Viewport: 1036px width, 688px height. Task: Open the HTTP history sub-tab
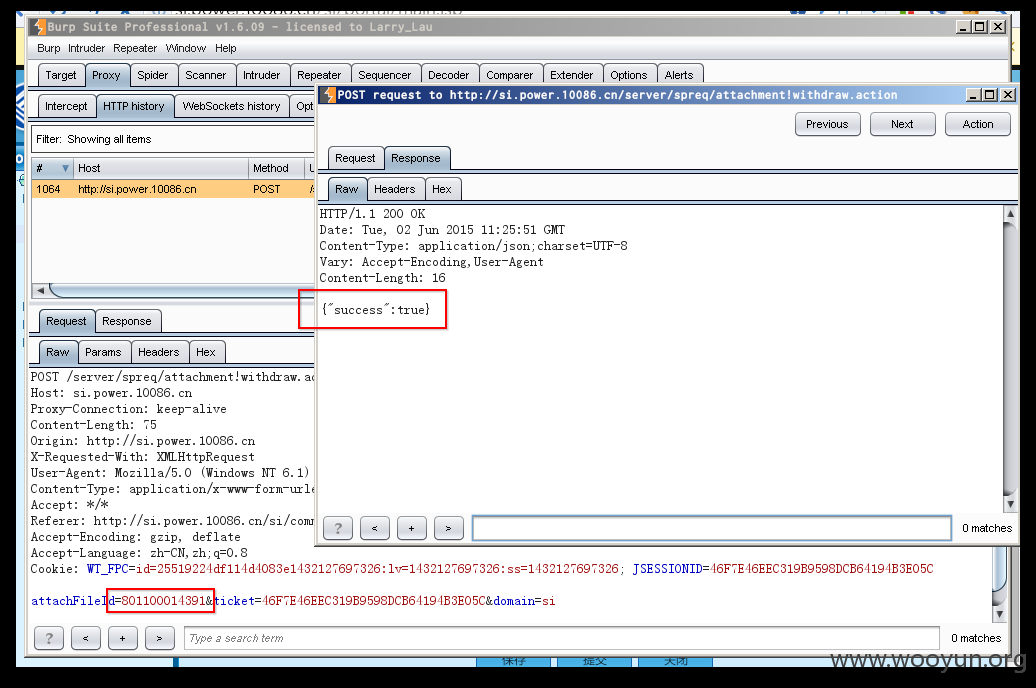point(133,106)
